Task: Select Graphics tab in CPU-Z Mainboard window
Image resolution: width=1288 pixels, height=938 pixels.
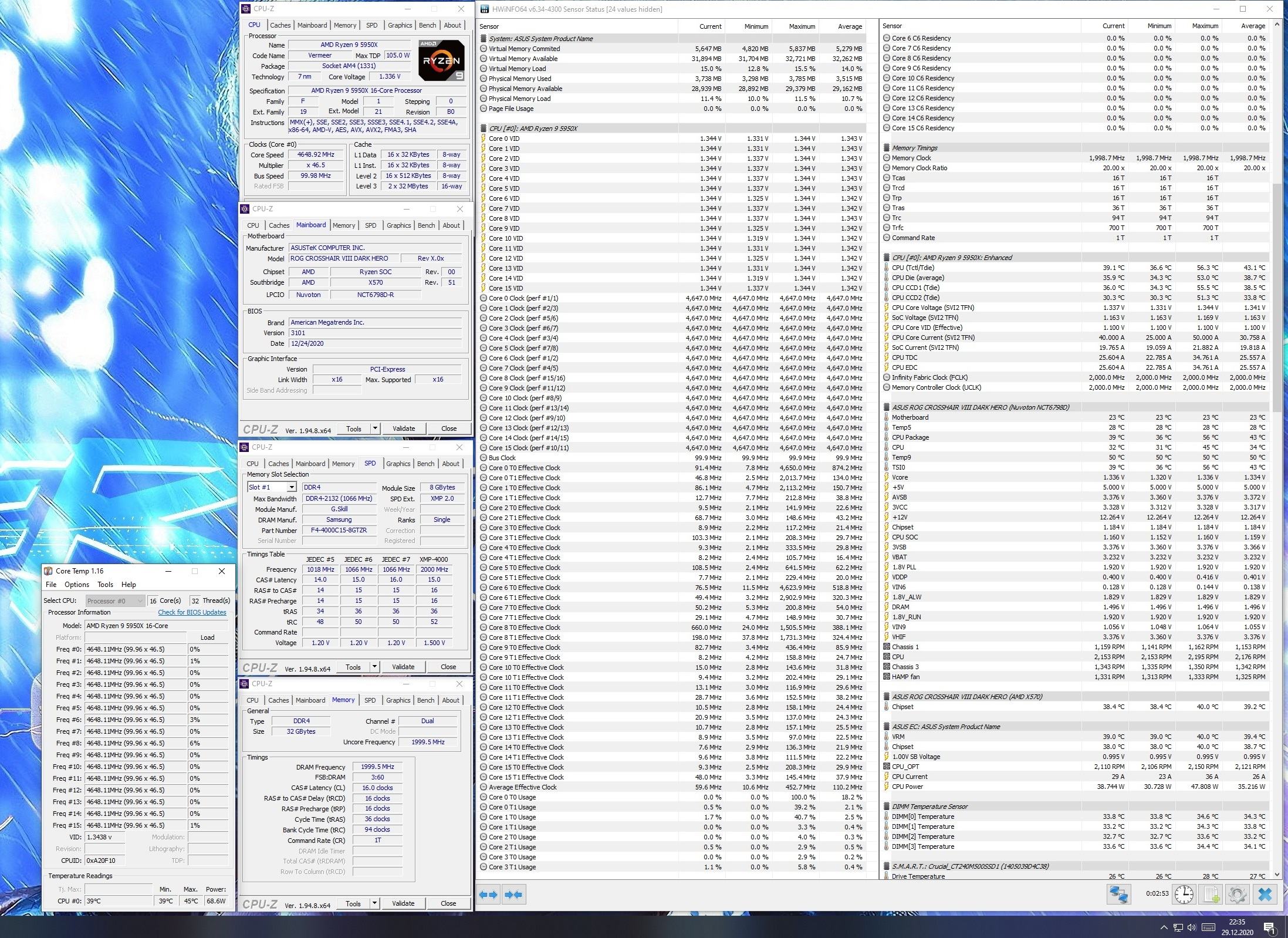Action: [x=398, y=225]
